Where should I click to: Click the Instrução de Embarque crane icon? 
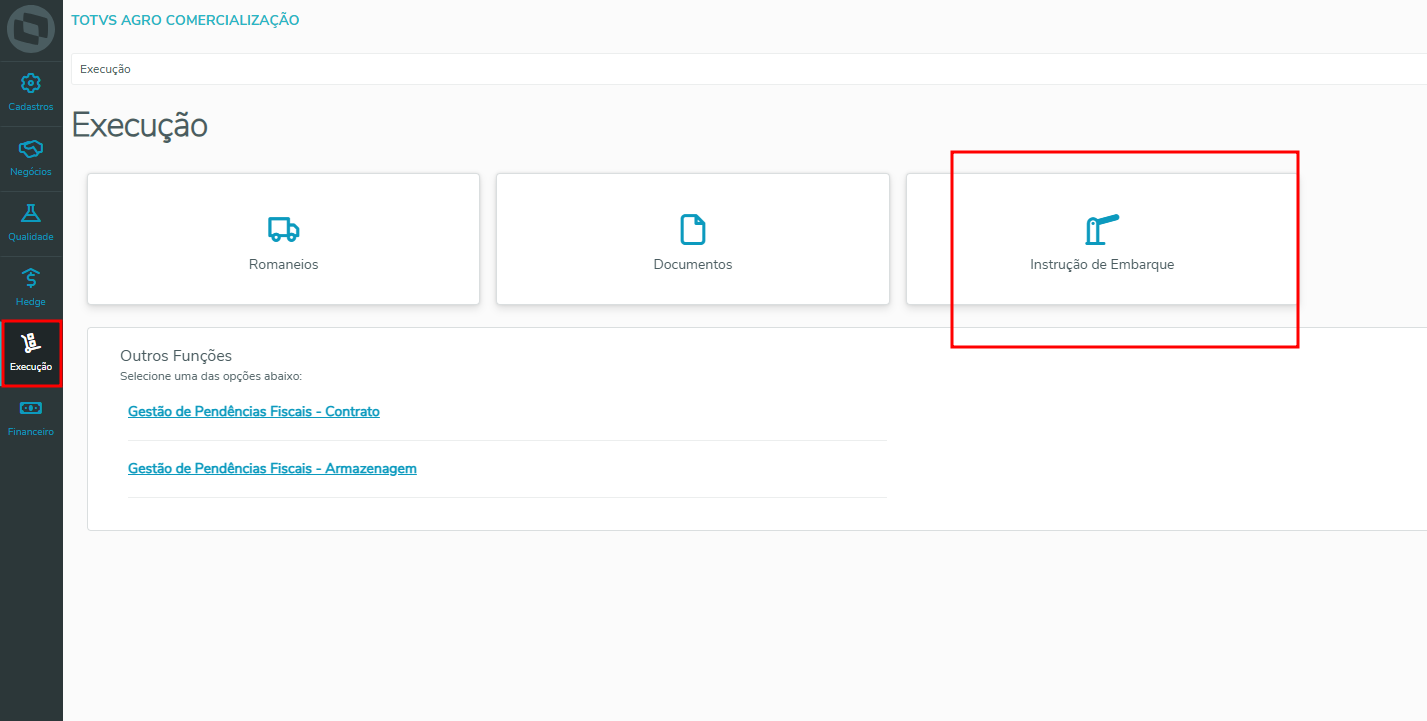(1102, 229)
